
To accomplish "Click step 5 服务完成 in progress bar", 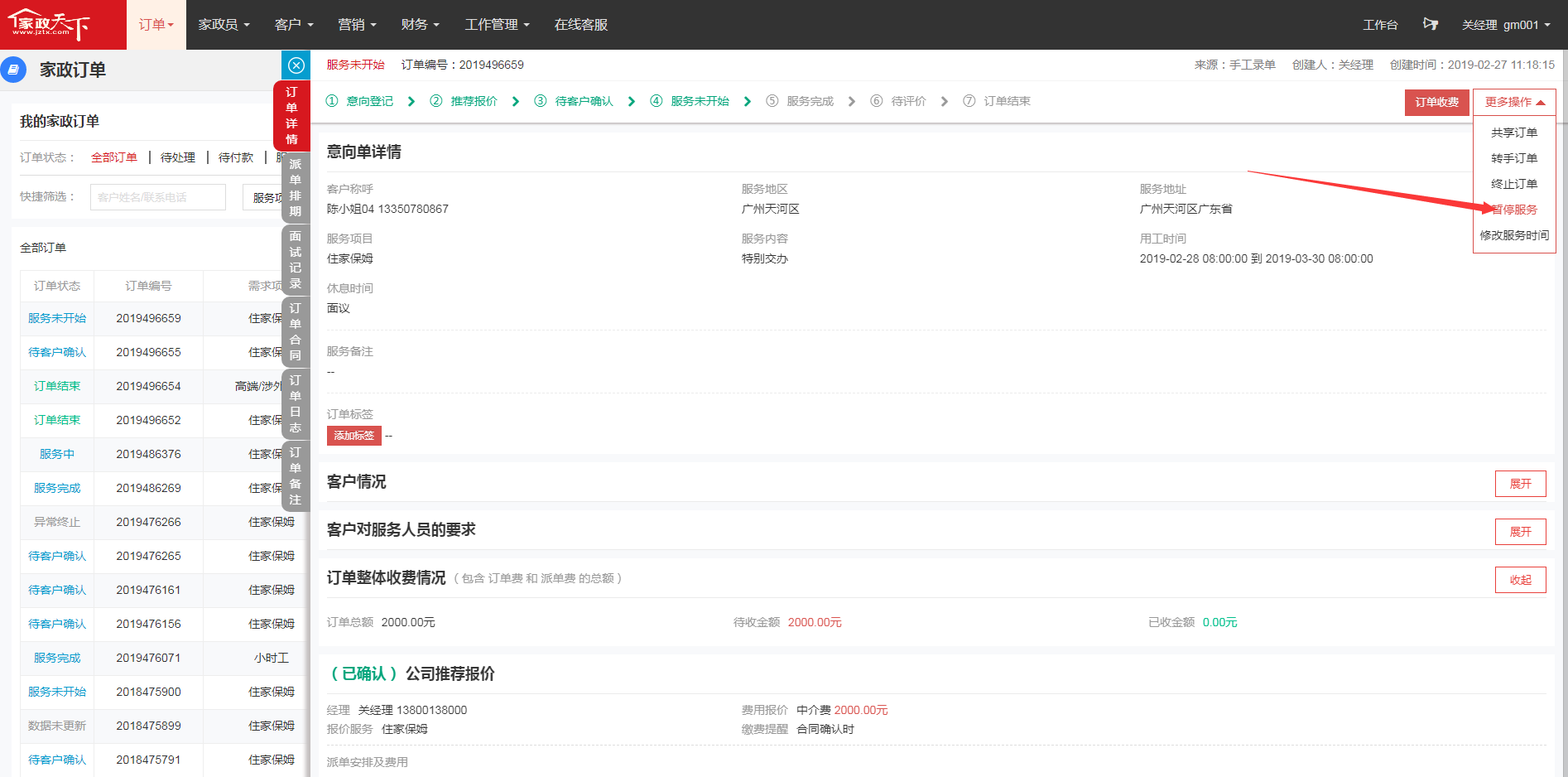I will [800, 101].
